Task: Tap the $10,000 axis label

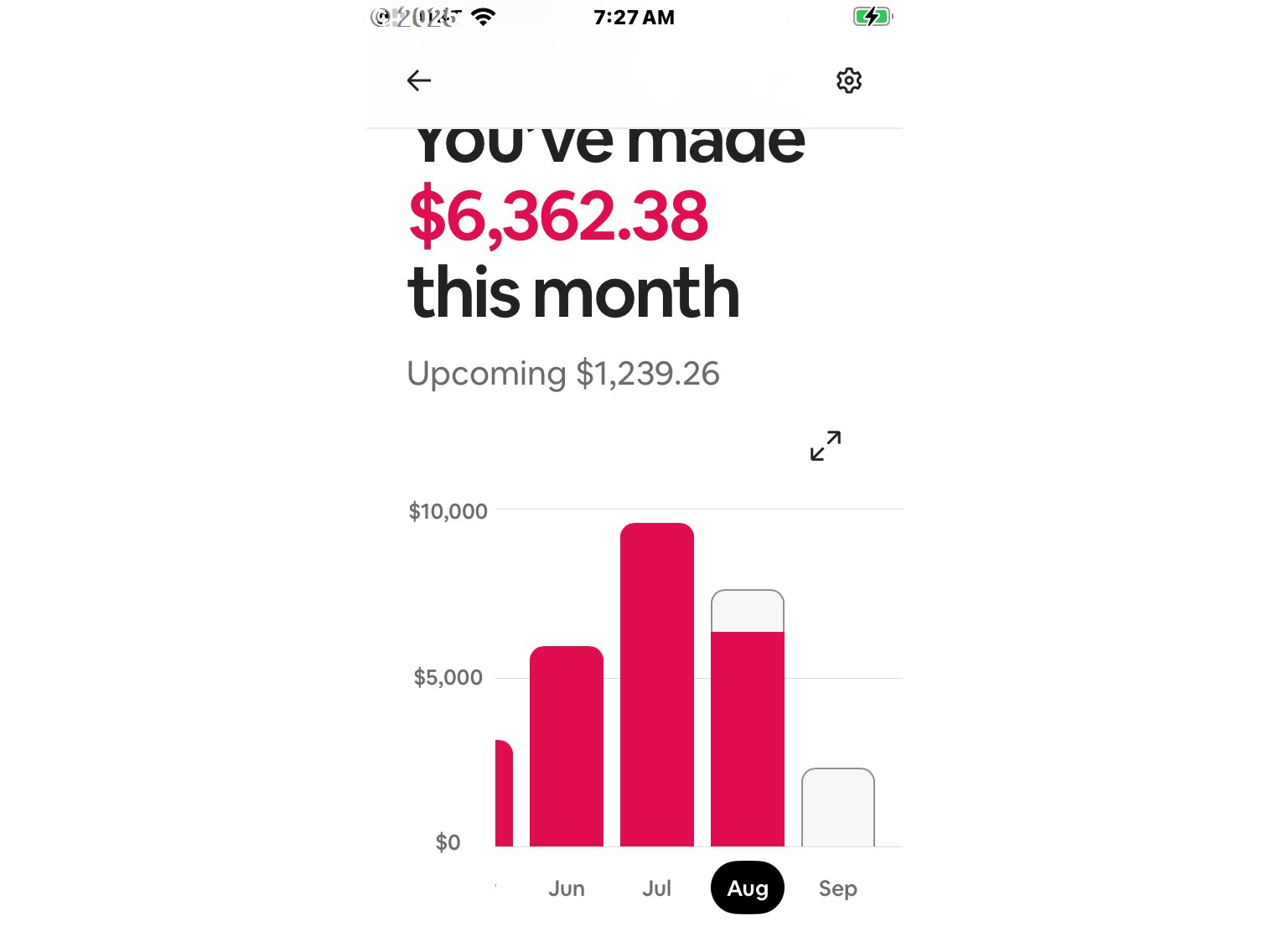Action: (x=448, y=511)
